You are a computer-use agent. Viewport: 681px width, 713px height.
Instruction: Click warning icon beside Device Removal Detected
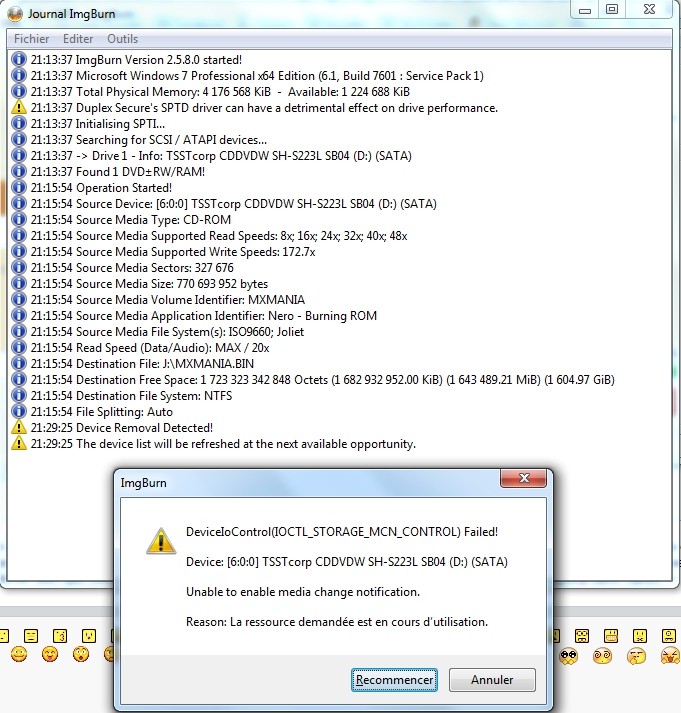19,427
